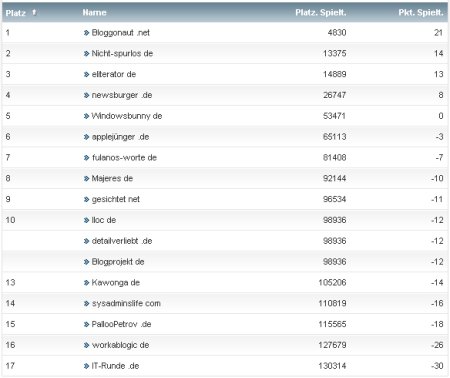Click arrow icon beside newsburger .de
This screenshot has height=378, width=450.
click(86, 95)
